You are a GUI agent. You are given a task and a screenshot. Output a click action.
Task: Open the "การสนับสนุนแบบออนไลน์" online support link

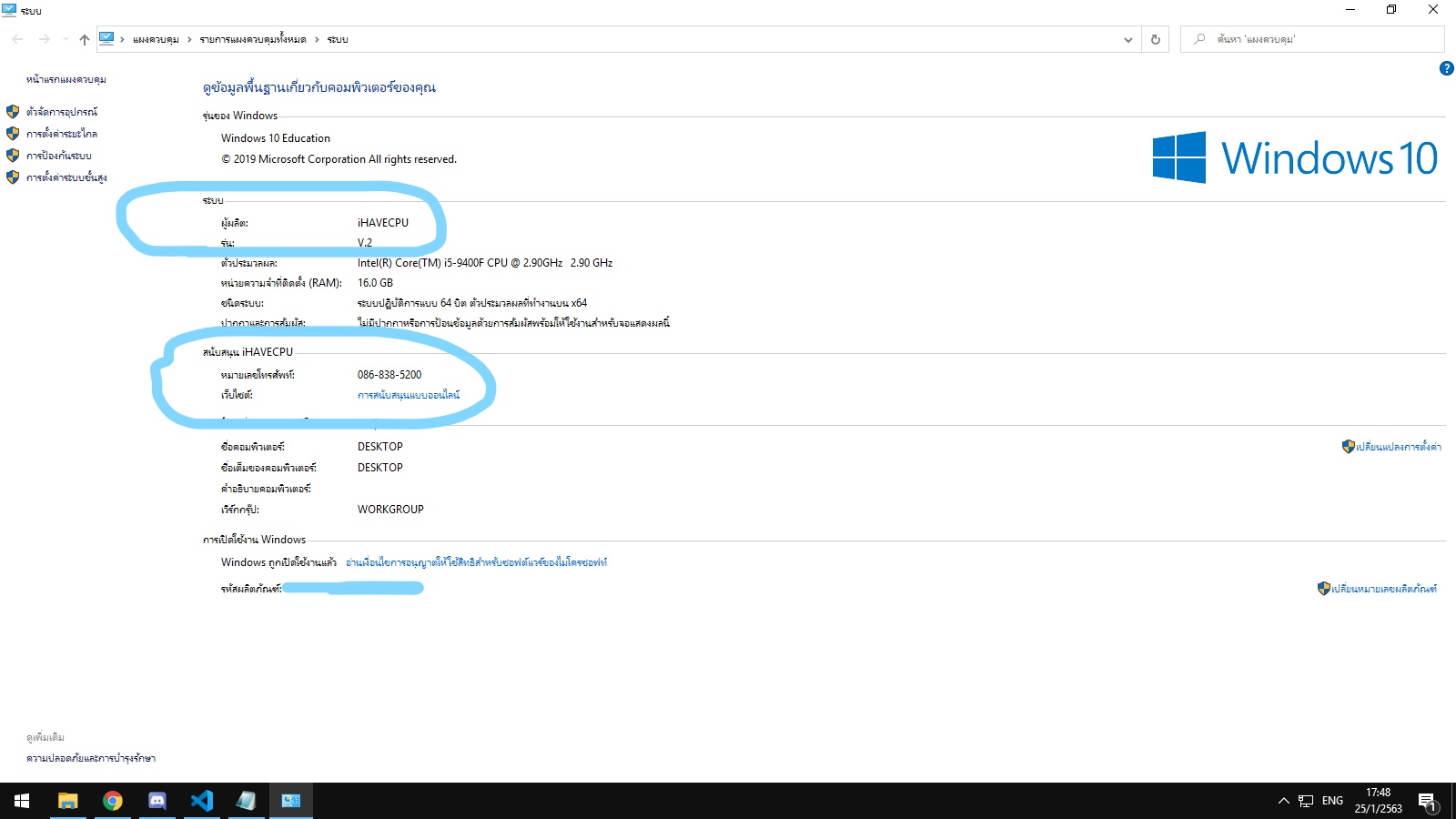click(409, 395)
